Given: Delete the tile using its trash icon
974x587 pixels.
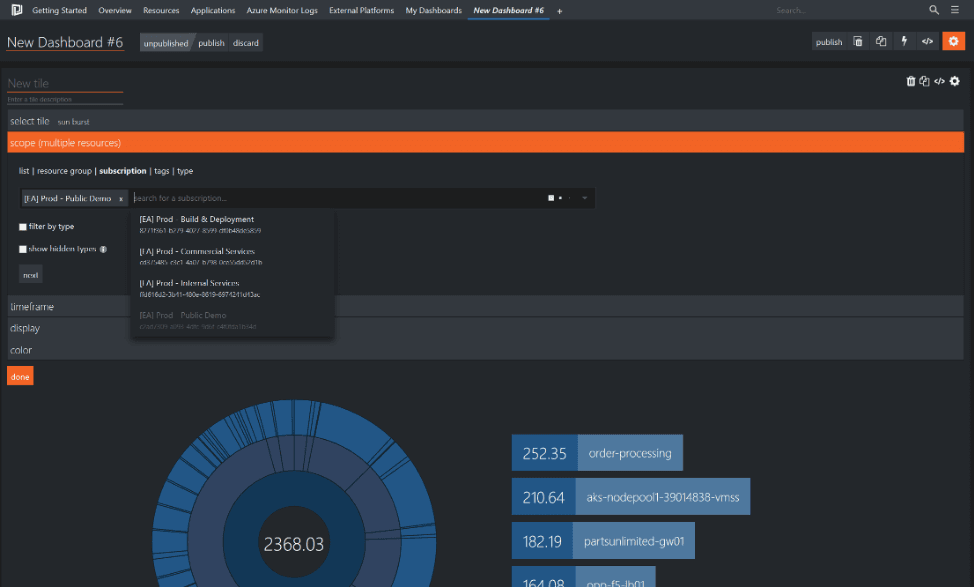Looking at the screenshot, I should click(x=911, y=81).
